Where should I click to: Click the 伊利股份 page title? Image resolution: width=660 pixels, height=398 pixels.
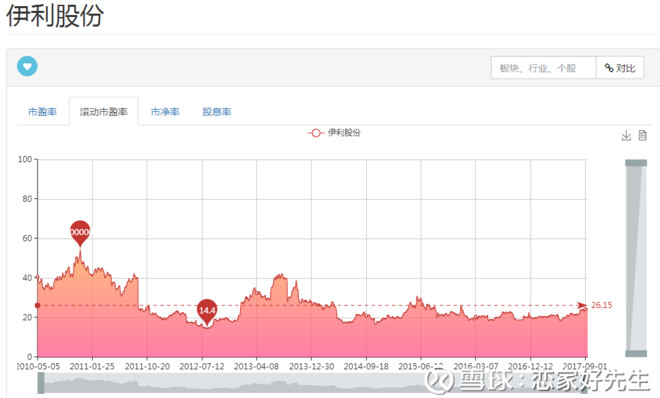coord(55,16)
